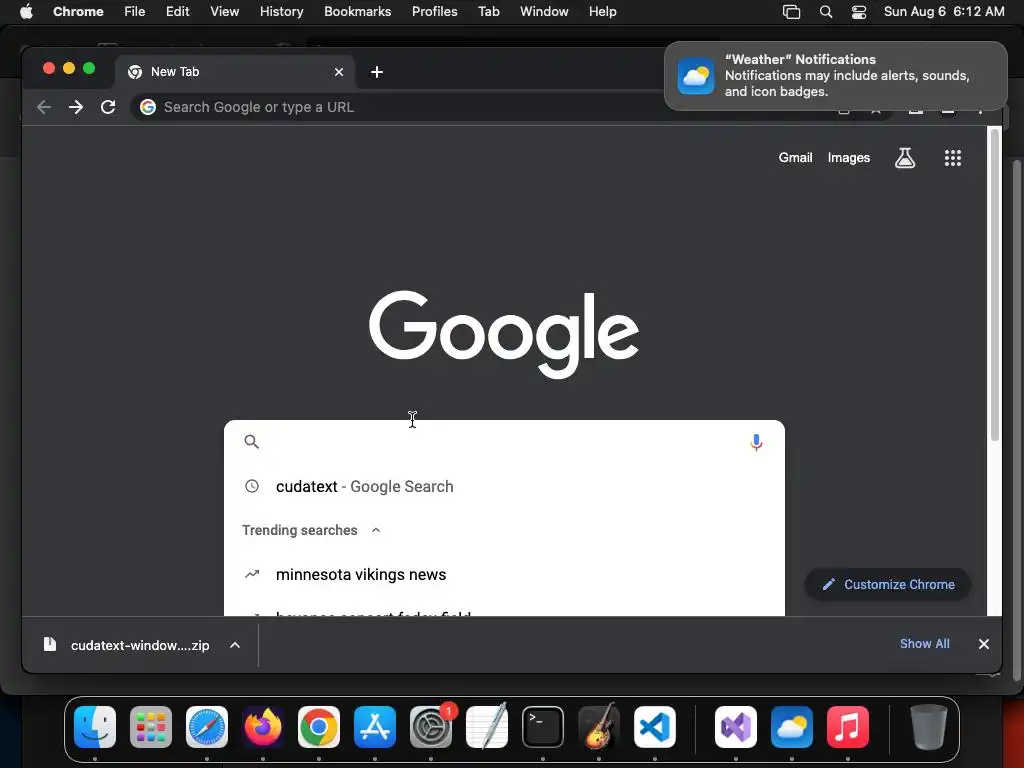Open Launchpad in the dock

[x=151, y=727]
